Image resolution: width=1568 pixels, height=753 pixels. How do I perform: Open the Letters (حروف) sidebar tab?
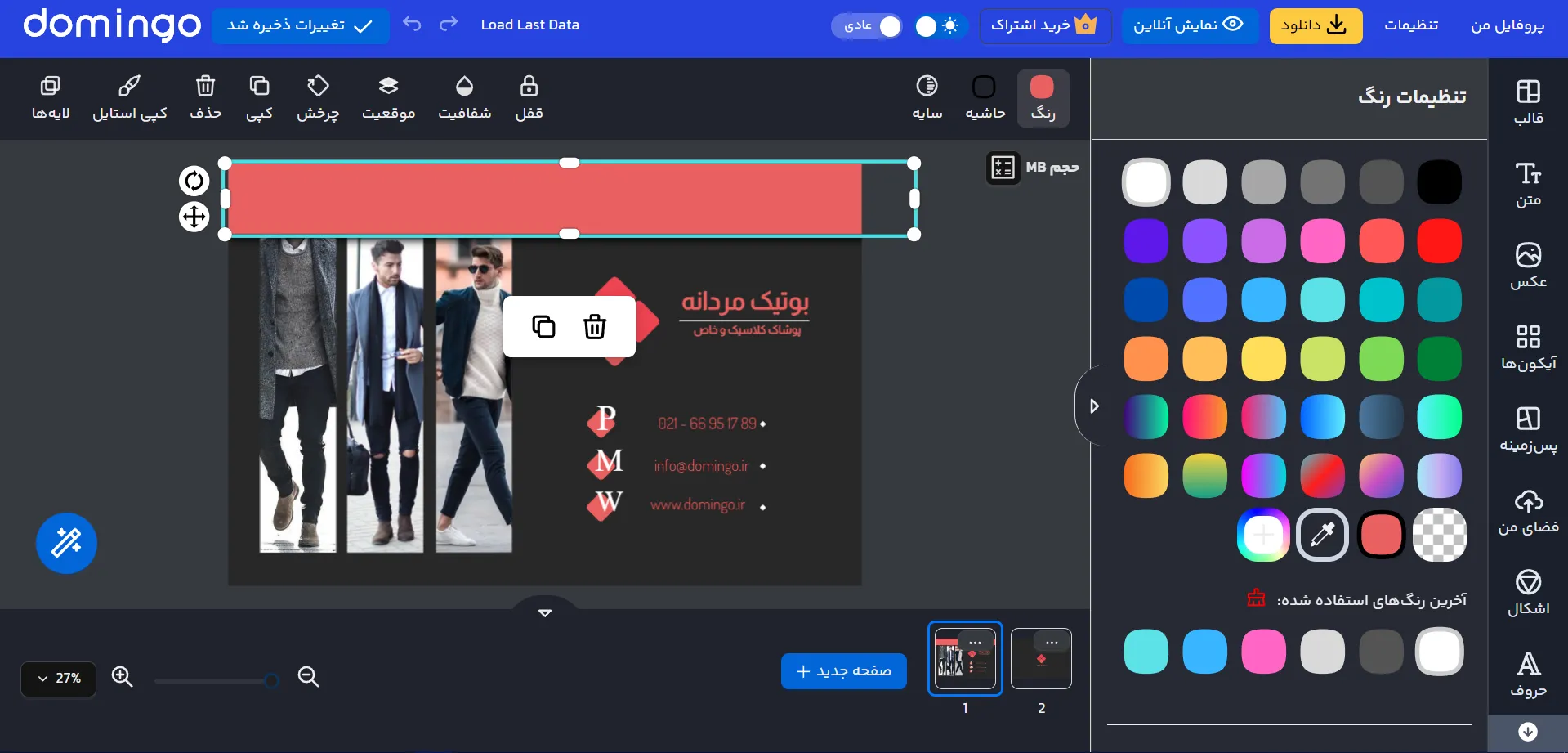tap(1528, 675)
